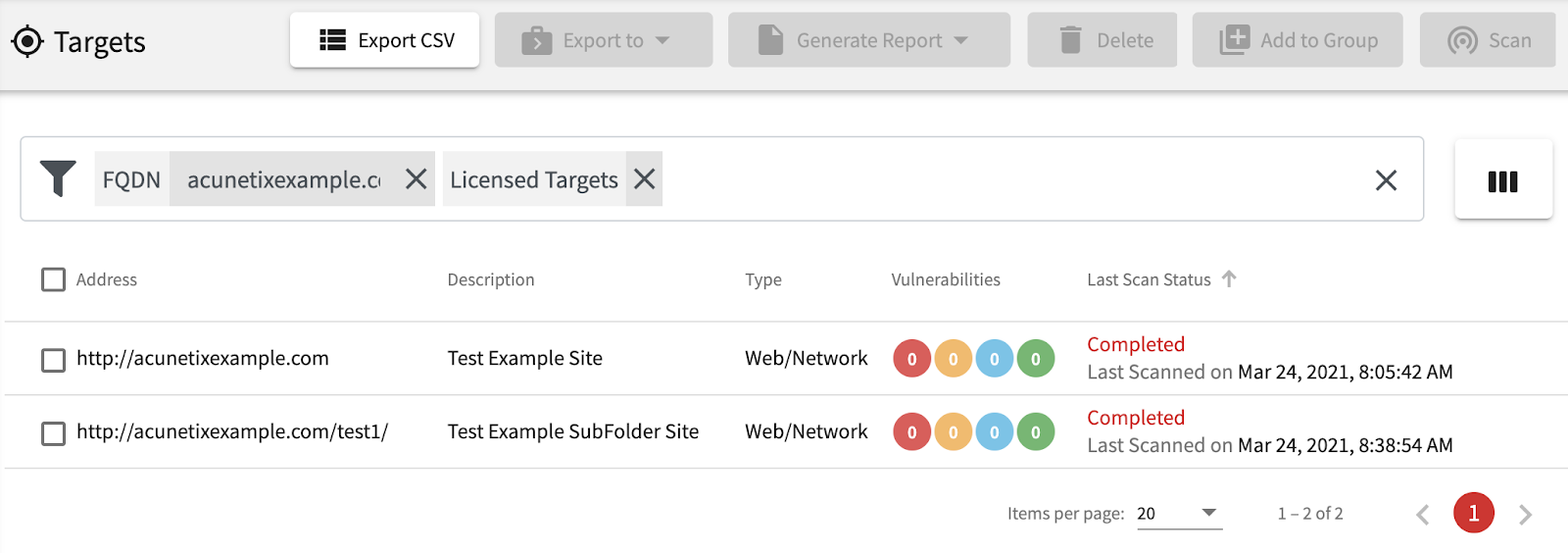Toggle the select-all Address checkbox

point(53,279)
